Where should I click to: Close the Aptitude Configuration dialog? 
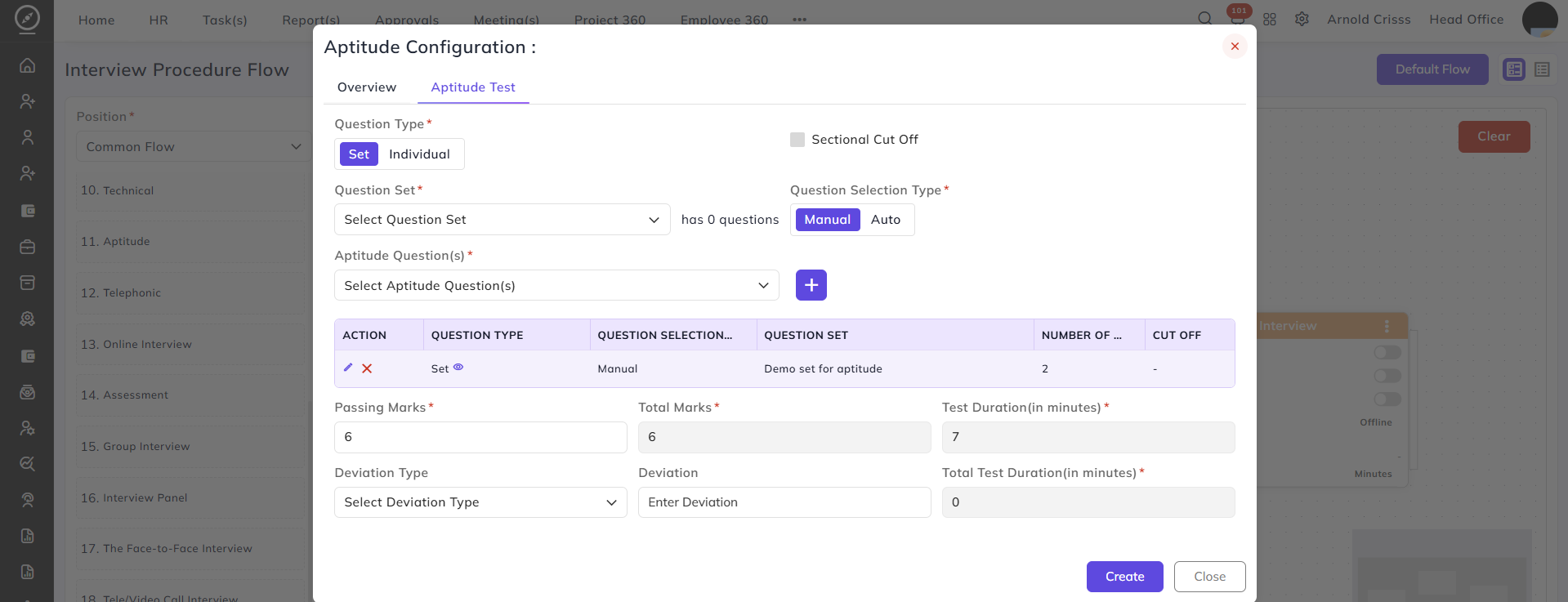(x=1235, y=47)
